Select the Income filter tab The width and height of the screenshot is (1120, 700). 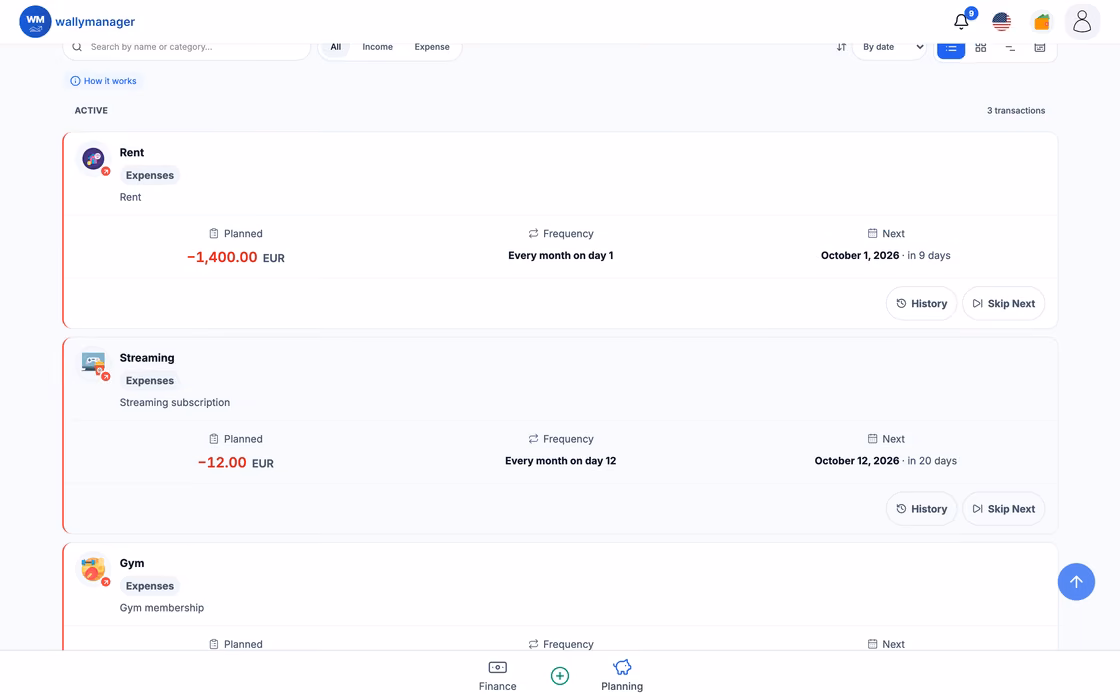[377, 47]
